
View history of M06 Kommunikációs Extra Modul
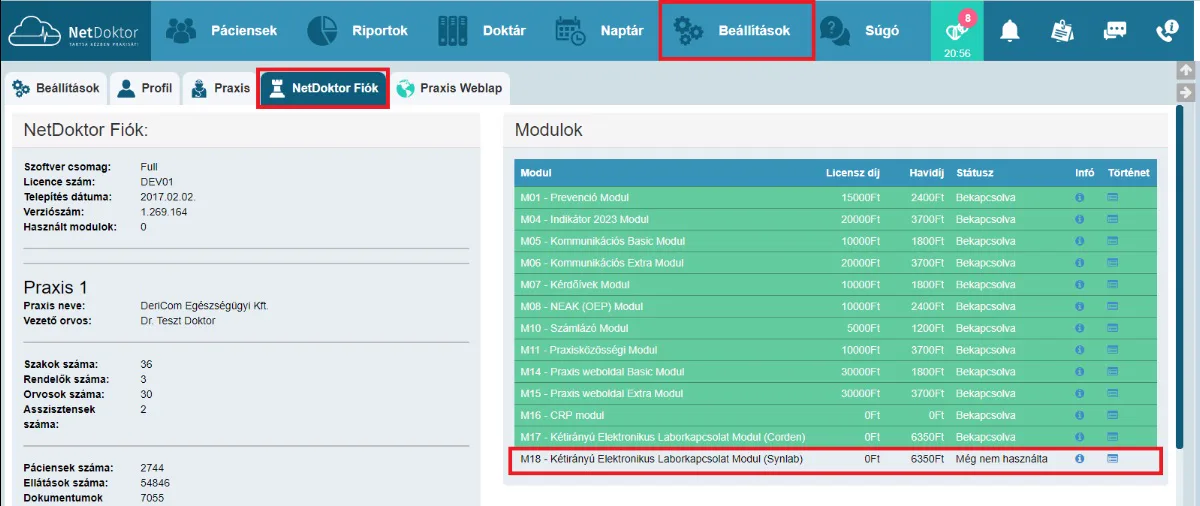1112,262
